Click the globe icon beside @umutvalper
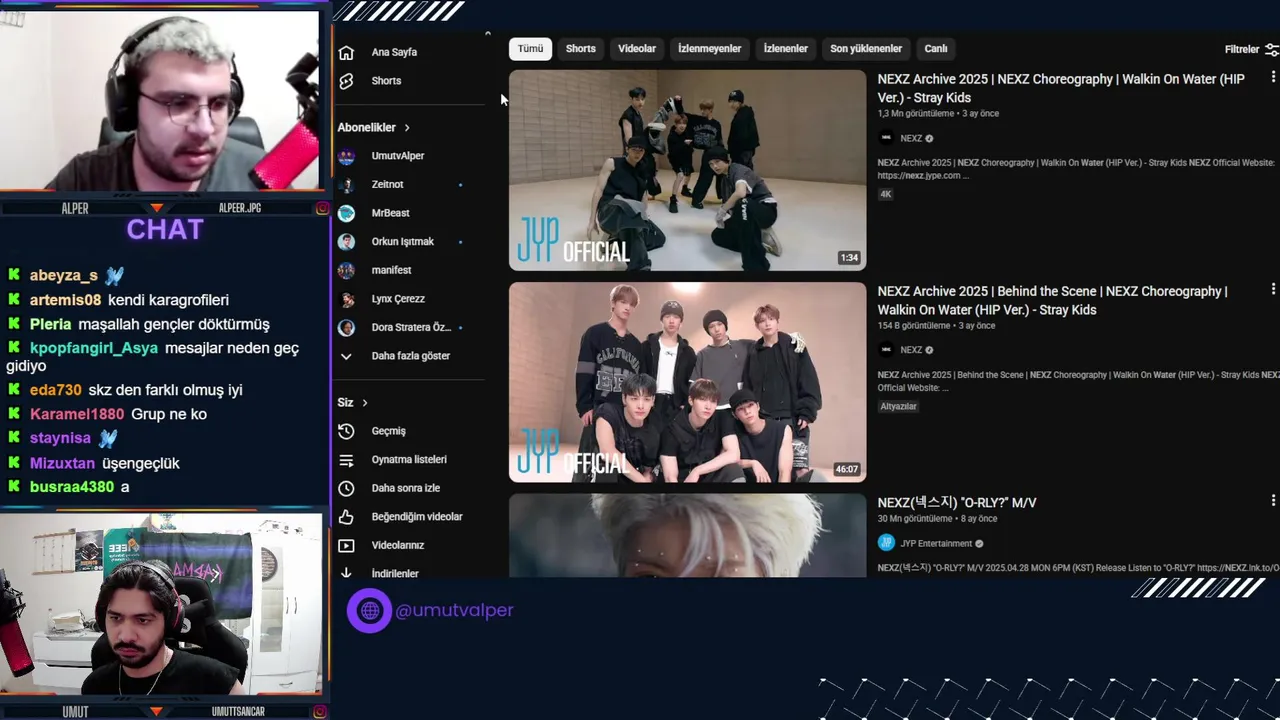The width and height of the screenshot is (1280, 720). point(370,610)
